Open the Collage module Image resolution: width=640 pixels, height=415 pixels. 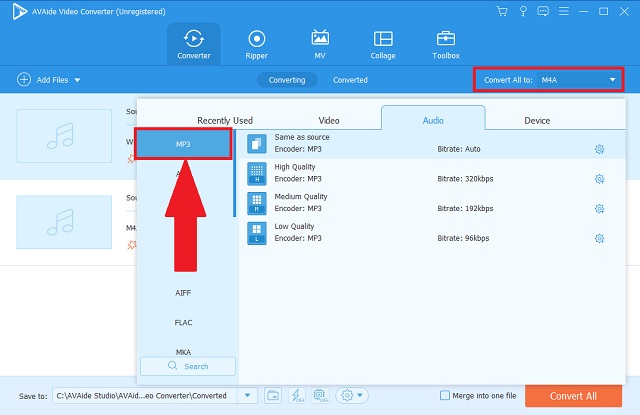tap(383, 44)
